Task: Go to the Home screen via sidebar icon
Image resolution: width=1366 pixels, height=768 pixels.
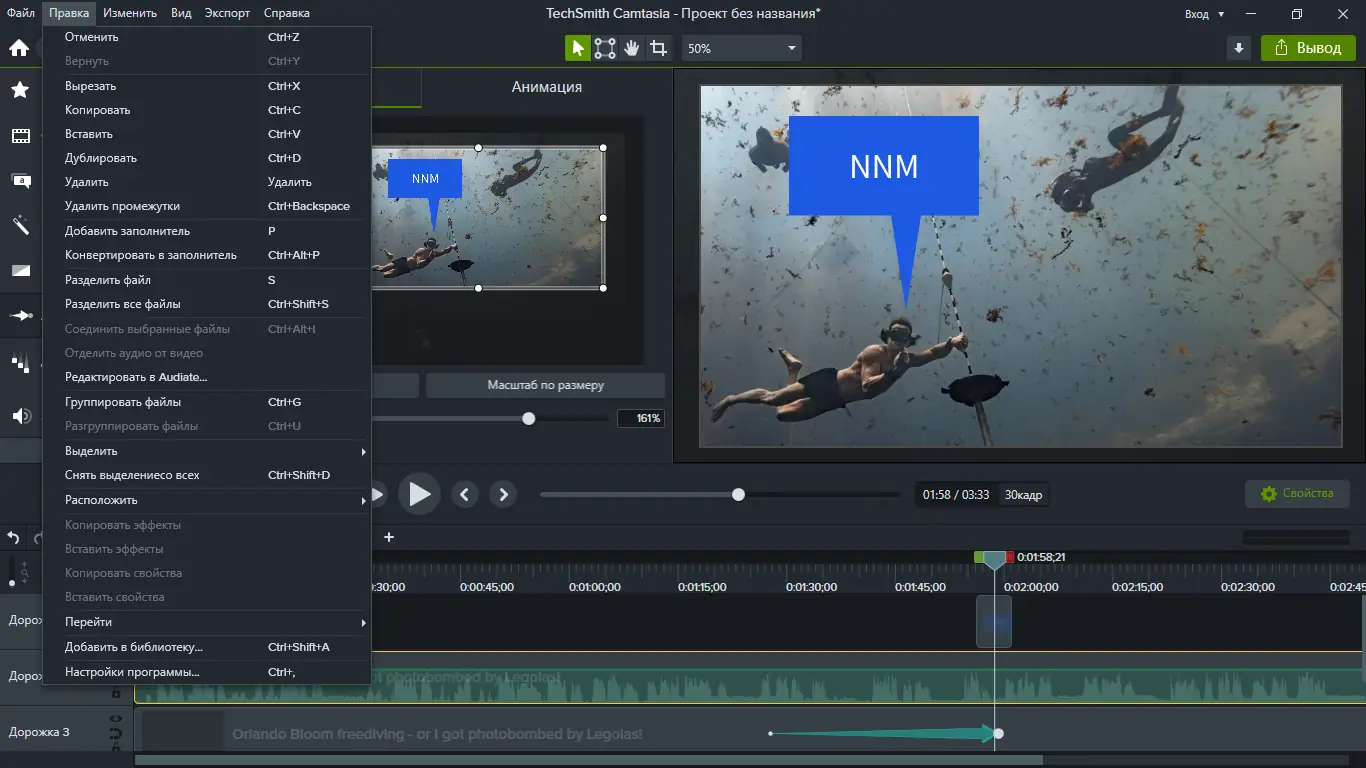Action: [21, 47]
